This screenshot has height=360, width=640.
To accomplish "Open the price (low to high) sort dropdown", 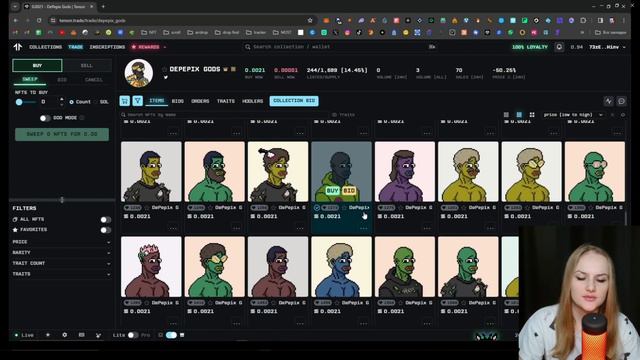I will 573,115.
